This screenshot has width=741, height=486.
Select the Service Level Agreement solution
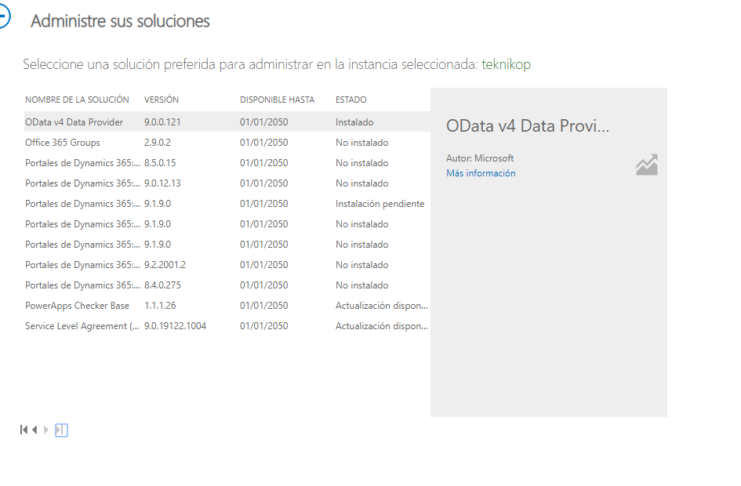227,325
